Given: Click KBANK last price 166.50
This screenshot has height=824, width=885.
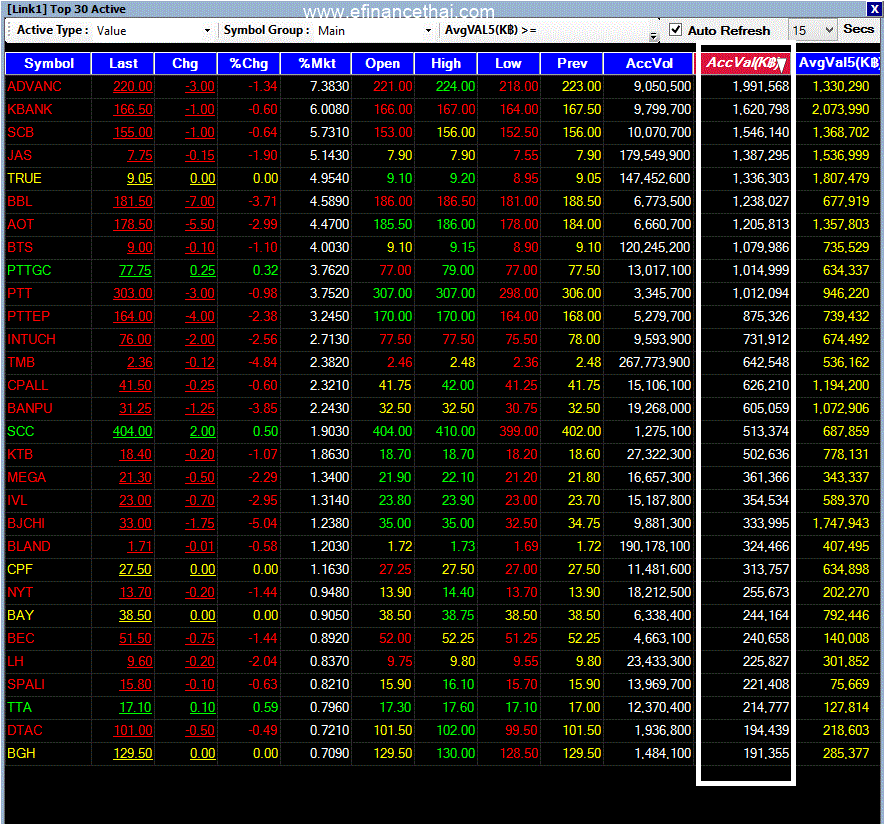Looking at the screenshot, I should [133, 109].
